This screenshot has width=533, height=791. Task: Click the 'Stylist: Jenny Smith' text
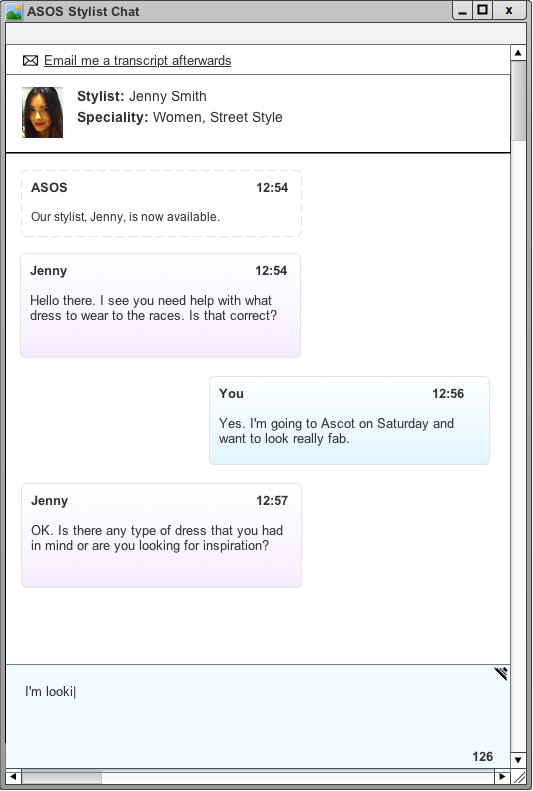click(x=142, y=96)
